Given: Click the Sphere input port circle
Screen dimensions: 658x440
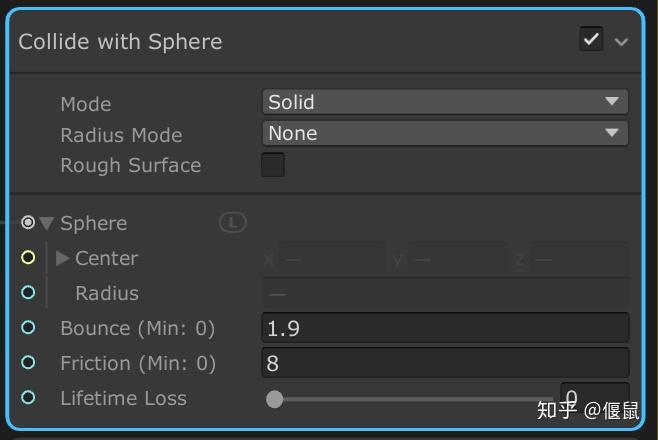Looking at the screenshot, I should point(28,223).
